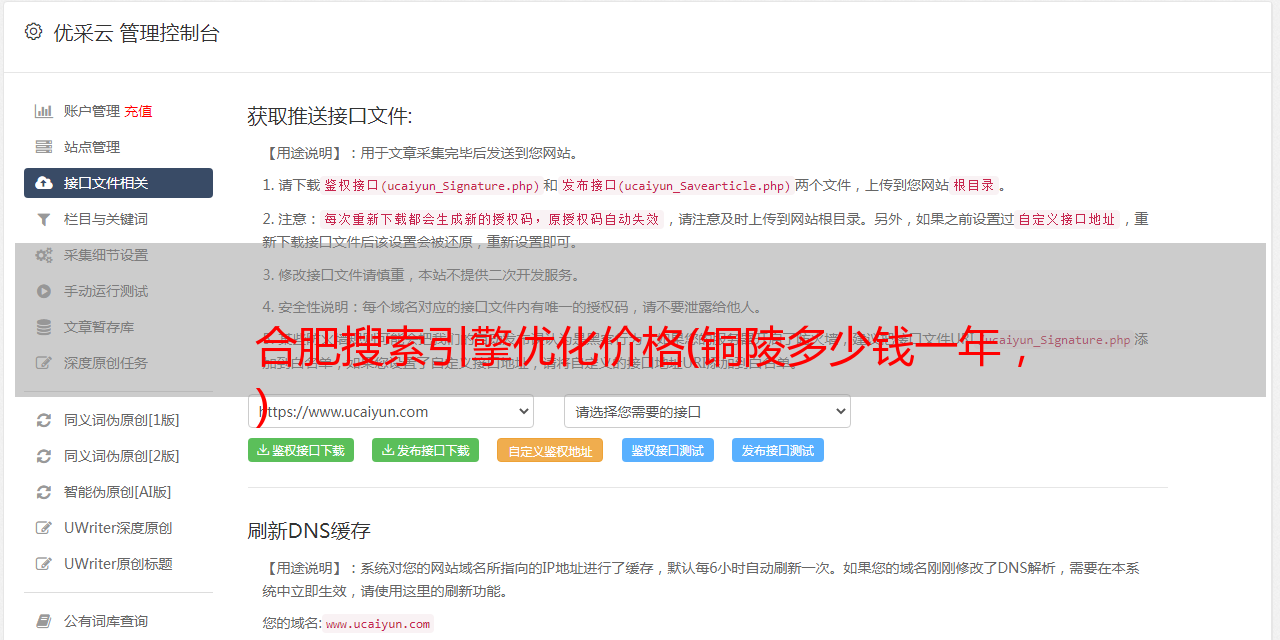Click the orange 自定义鉴权地址 button
The height and width of the screenshot is (640, 1280).
click(x=550, y=450)
